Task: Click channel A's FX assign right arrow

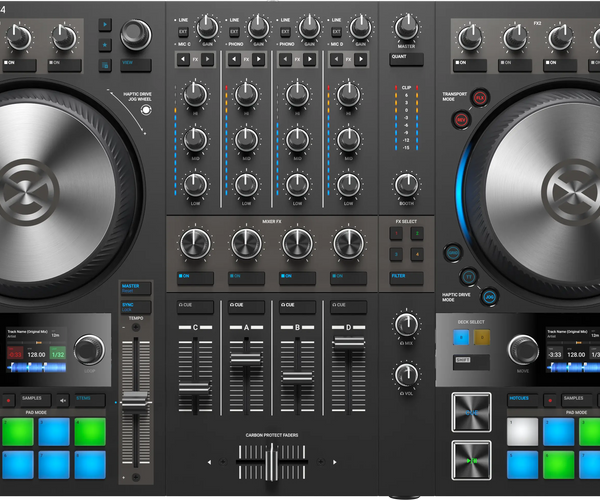Action: pyautogui.click(x=259, y=59)
